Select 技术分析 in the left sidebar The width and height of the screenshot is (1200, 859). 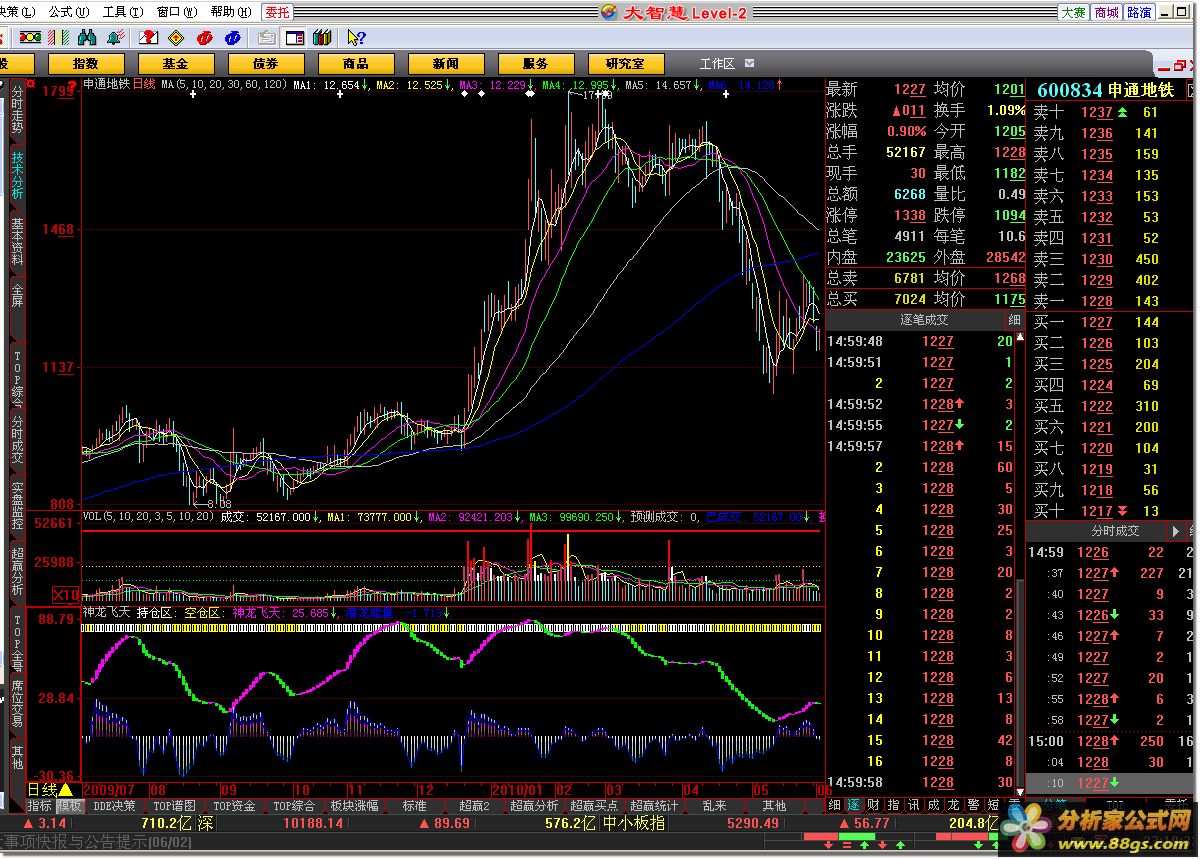17,175
